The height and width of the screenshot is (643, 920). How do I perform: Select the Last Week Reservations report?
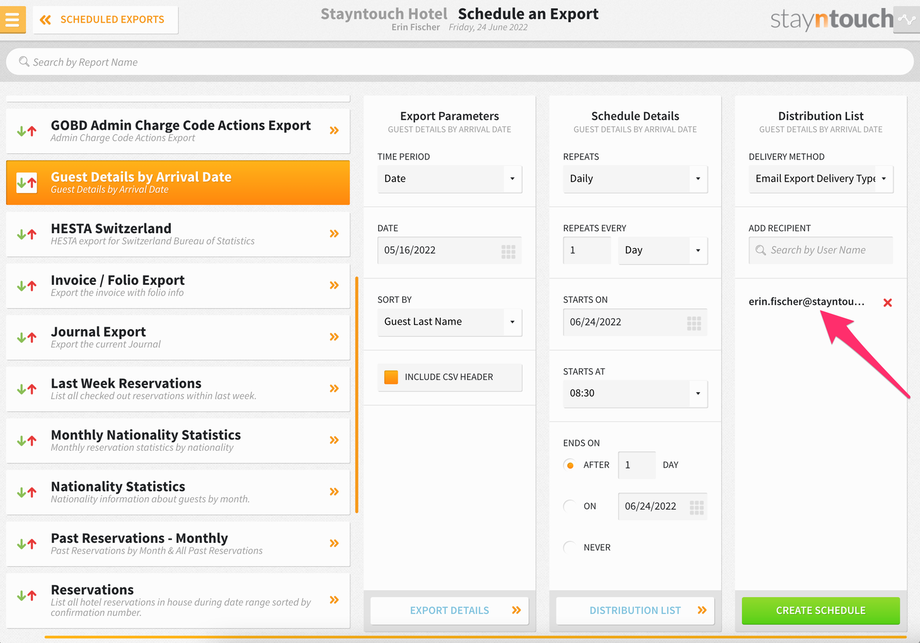178,389
